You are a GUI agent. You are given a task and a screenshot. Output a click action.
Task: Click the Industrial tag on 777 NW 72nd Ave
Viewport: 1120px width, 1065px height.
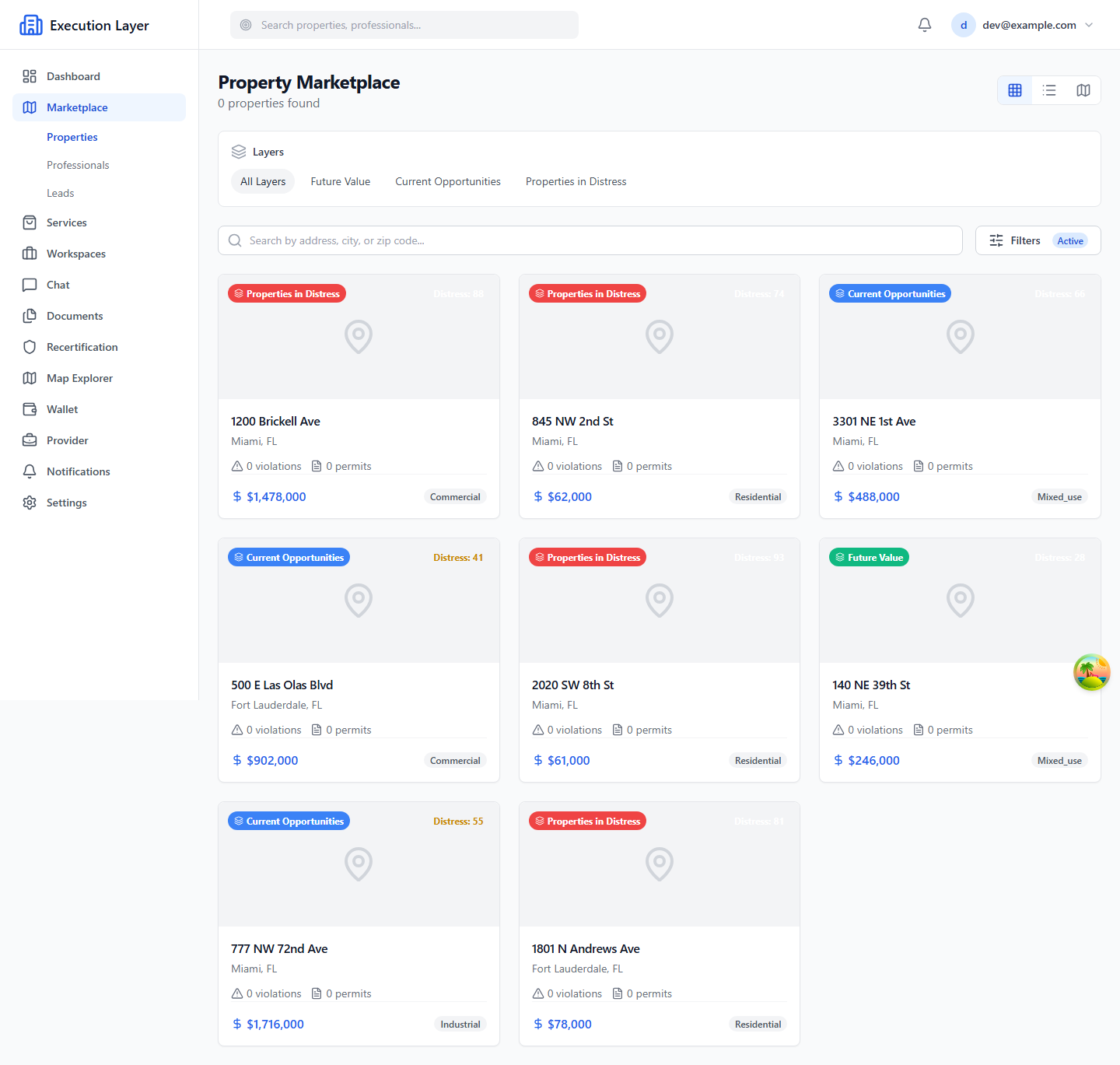click(x=460, y=1024)
